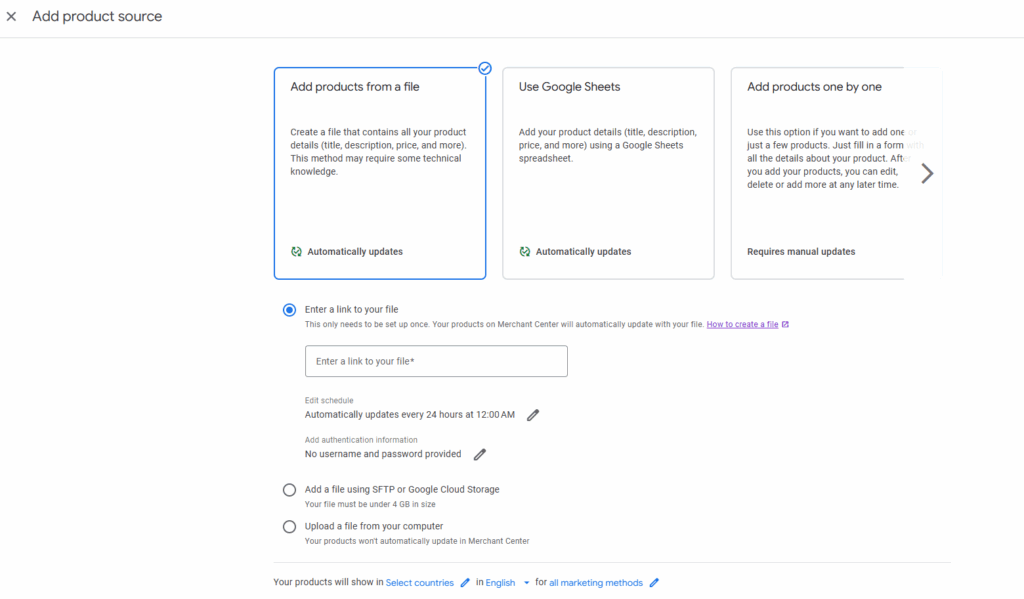Select the Use Google Sheets card
This screenshot has height=599, width=1024.
click(608, 172)
